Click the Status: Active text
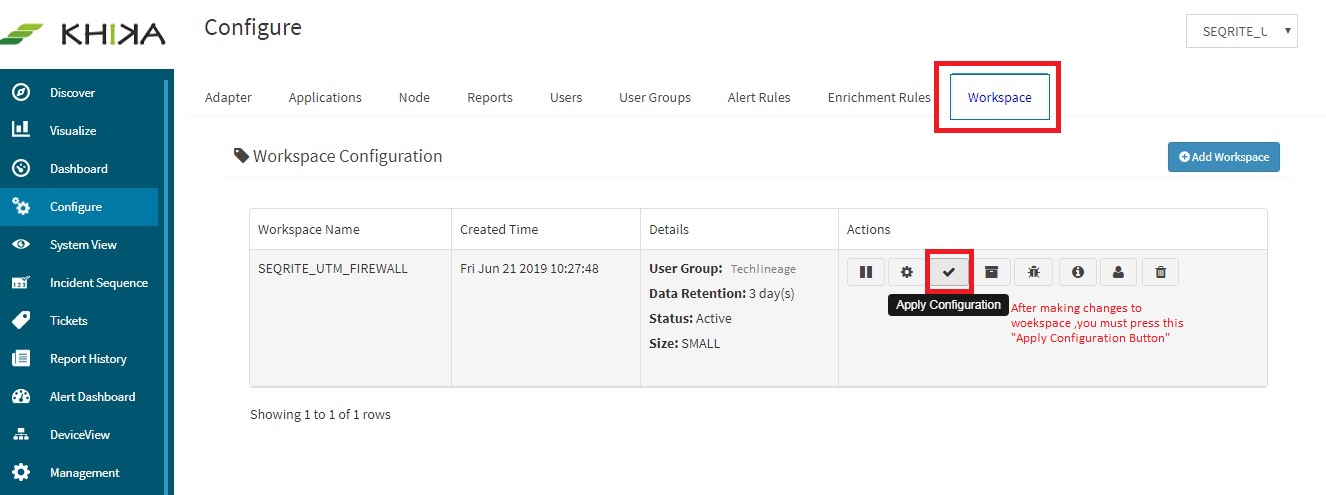This screenshot has width=1326, height=495. [690, 319]
